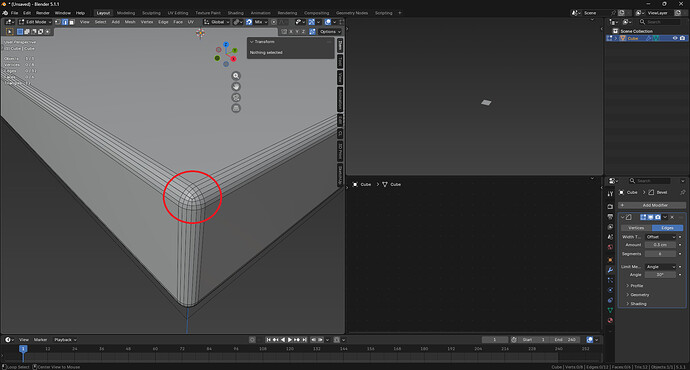The width and height of the screenshot is (690, 370).
Task: Click the blue Z axis on navigation gizmo
Action: pyautogui.click(x=226, y=44)
